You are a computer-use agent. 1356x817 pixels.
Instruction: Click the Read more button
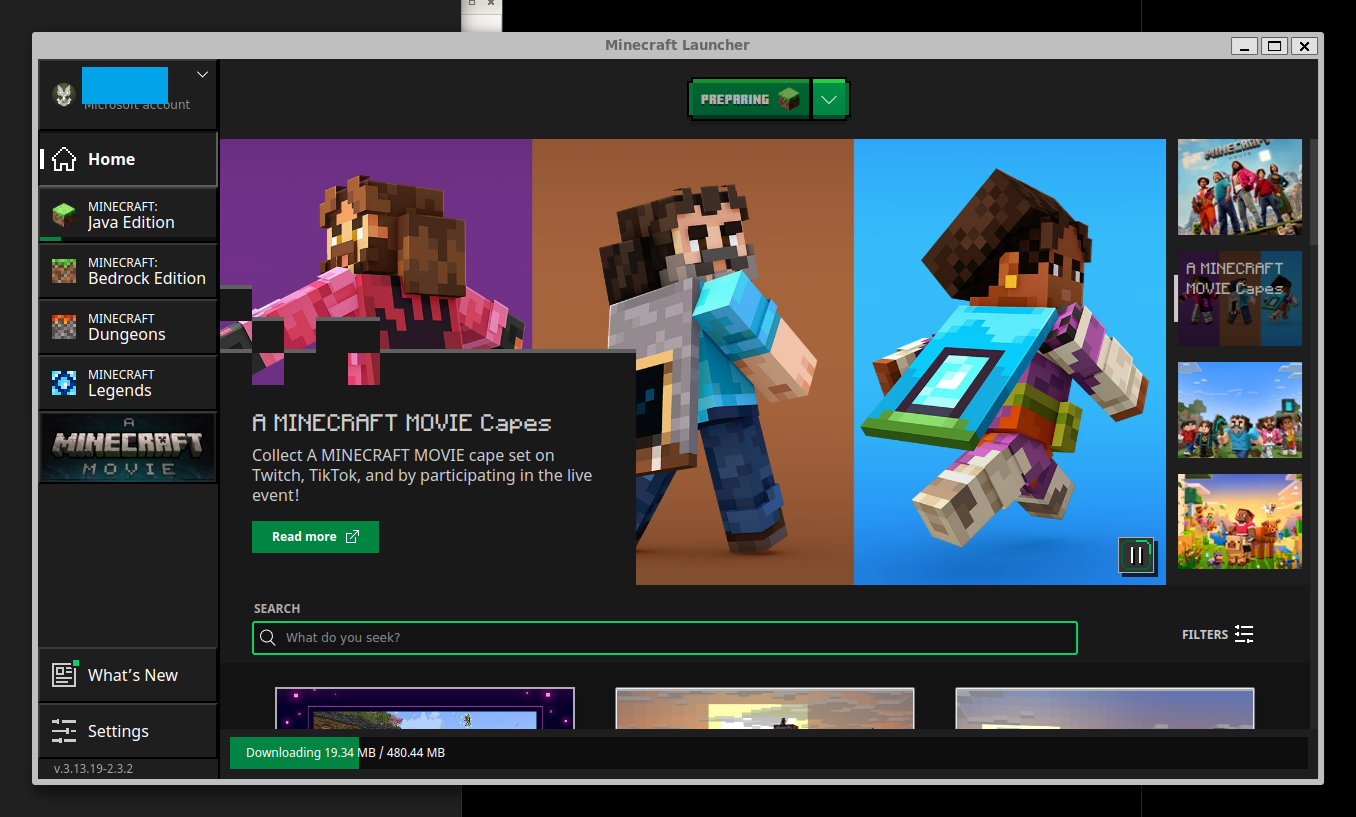click(315, 537)
